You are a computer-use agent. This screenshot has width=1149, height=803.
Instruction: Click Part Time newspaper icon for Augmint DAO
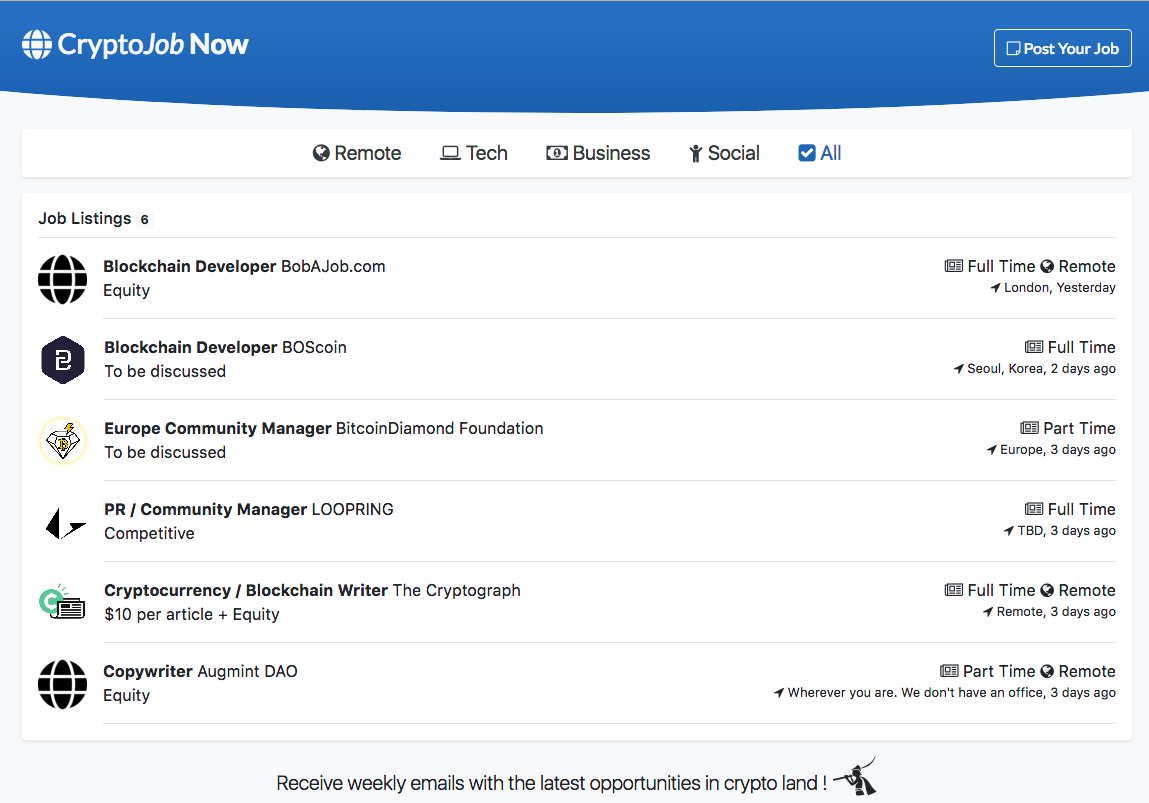[x=949, y=670]
